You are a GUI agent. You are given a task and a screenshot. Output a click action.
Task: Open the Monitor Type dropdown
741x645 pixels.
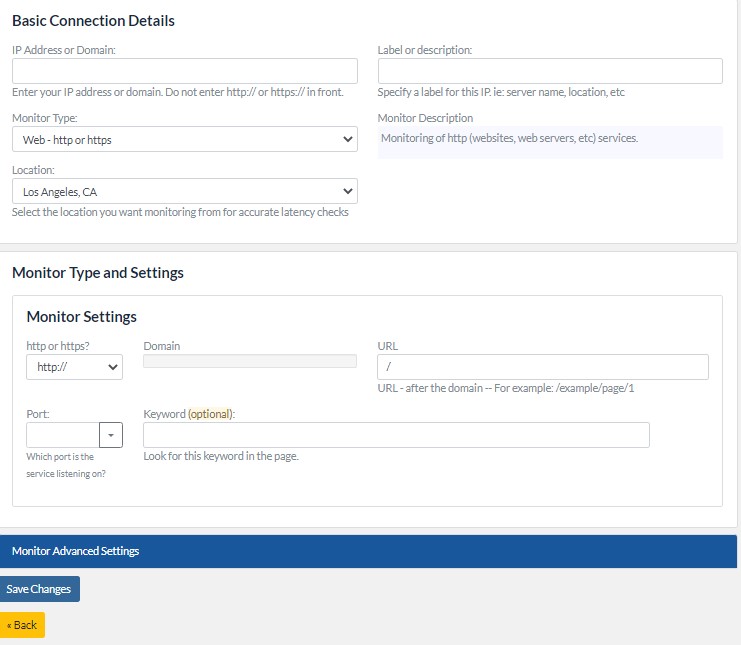[x=184, y=140]
